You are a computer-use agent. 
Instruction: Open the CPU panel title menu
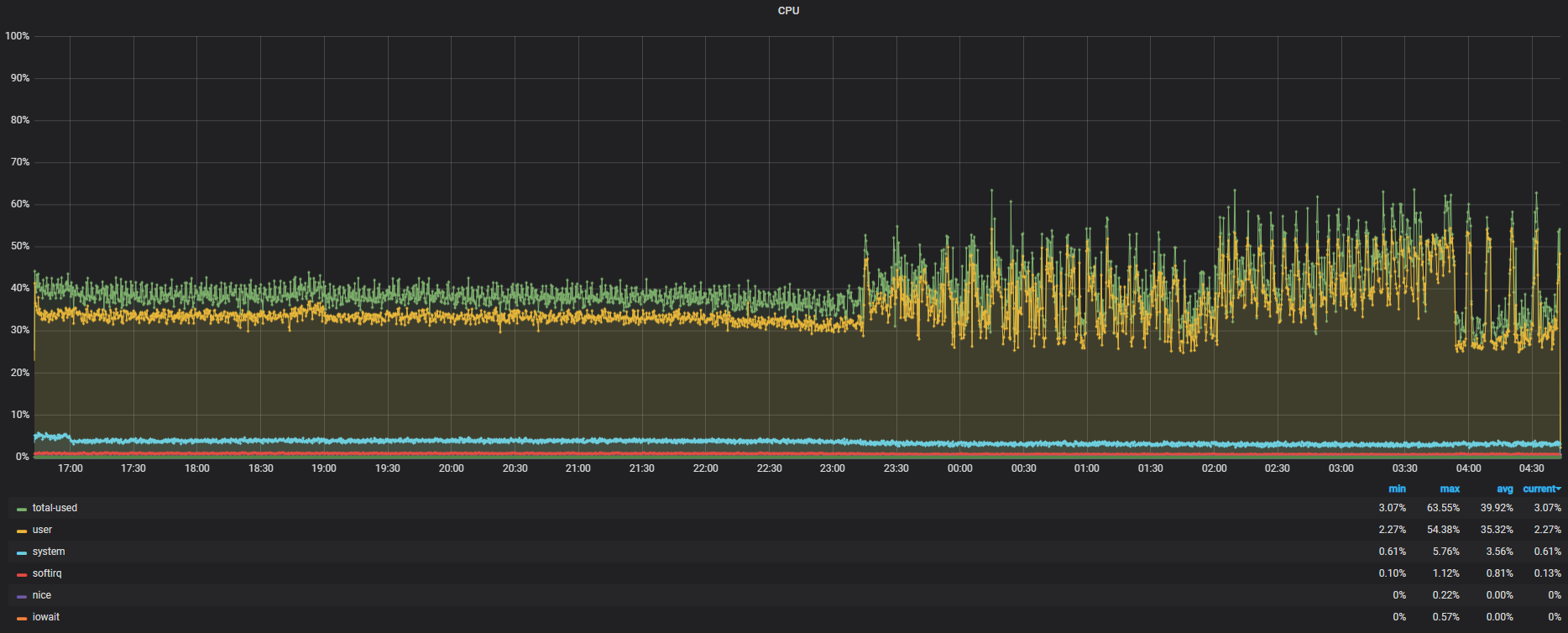coord(788,11)
